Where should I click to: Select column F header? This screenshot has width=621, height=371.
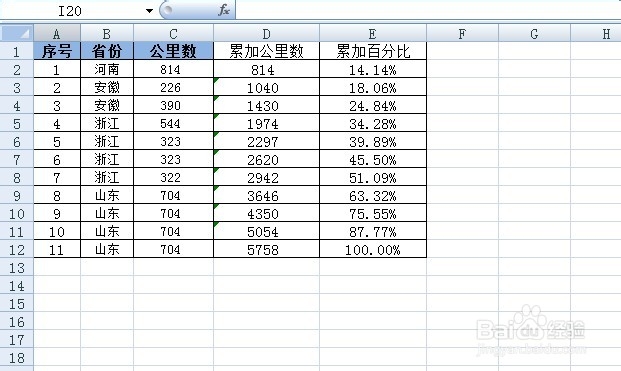(462, 34)
